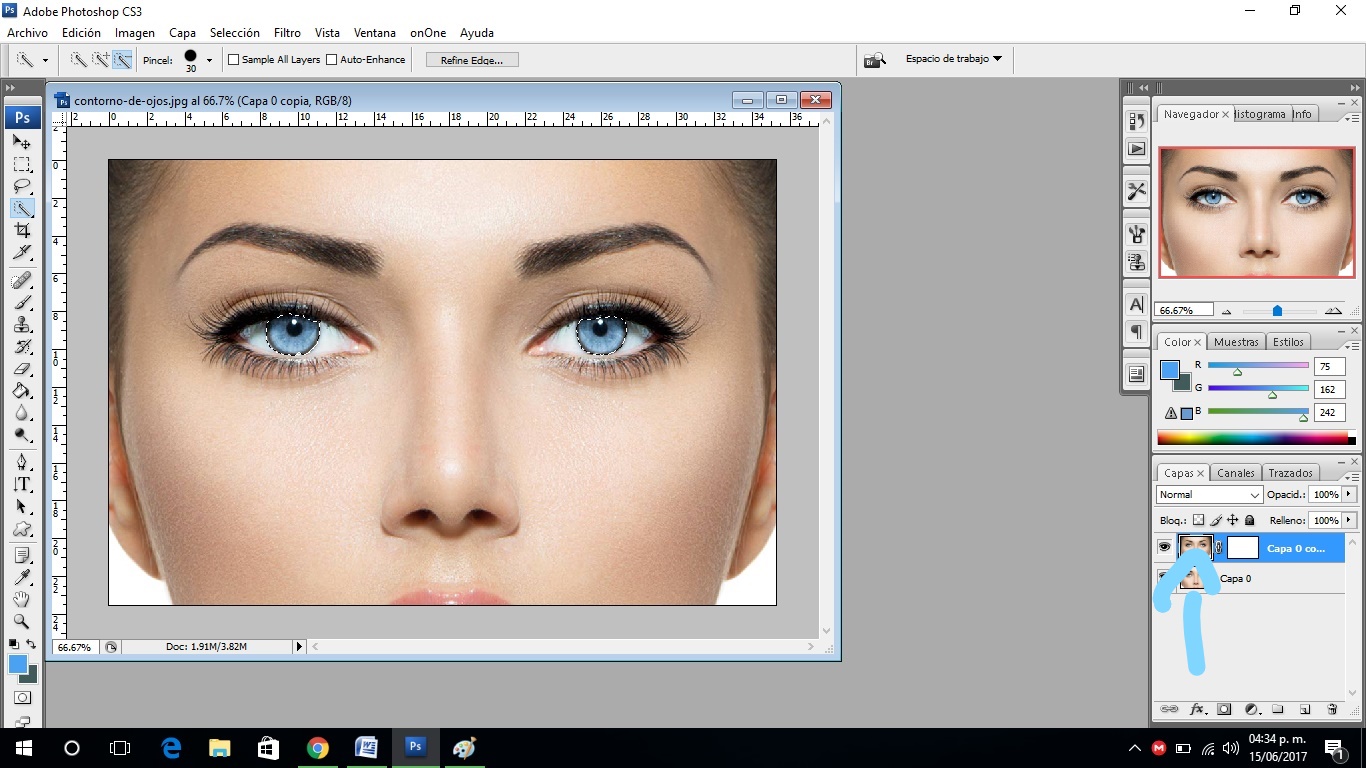Select the Healing Brush tool

(22, 280)
